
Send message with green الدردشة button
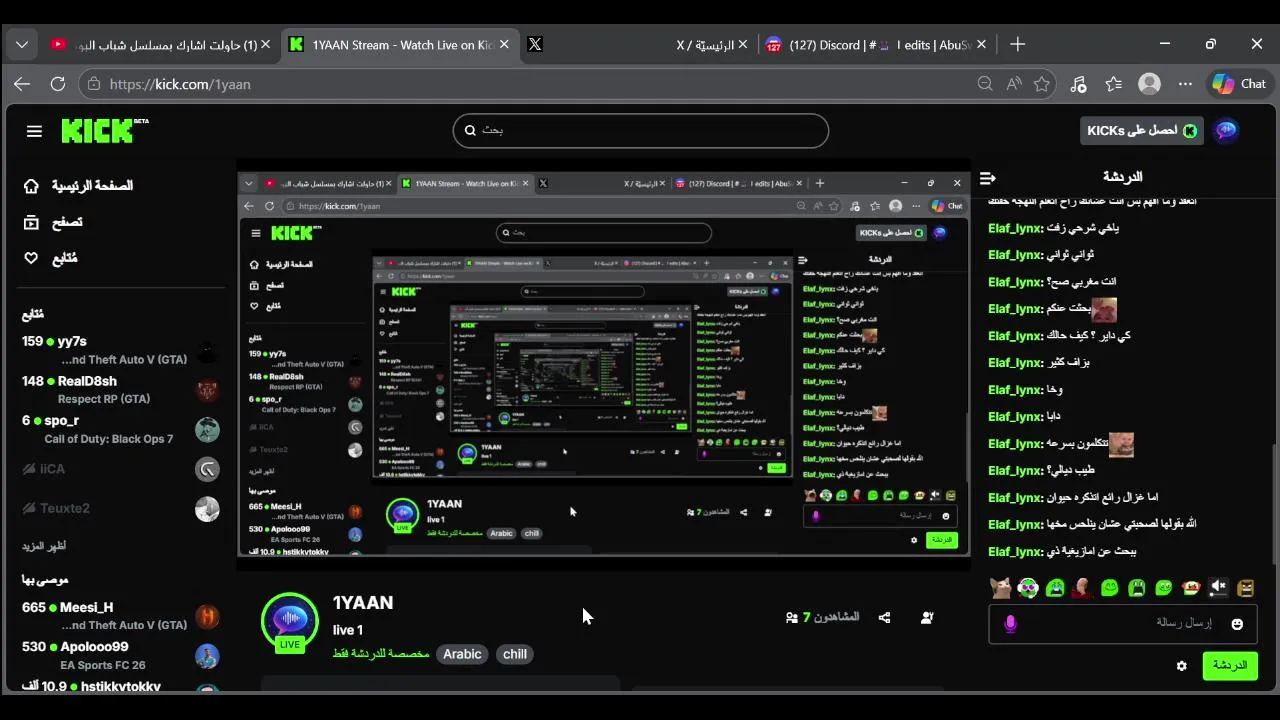coord(1230,665)
